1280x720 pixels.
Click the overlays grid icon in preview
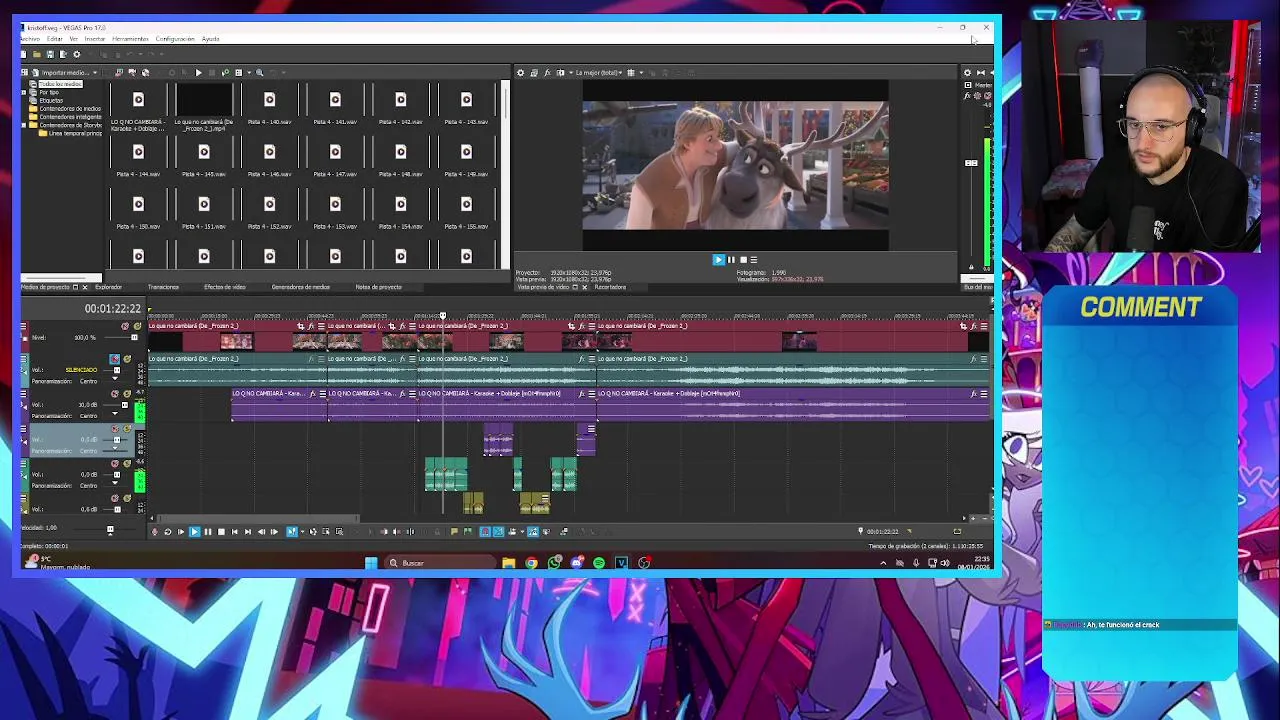[x=630, y=72]
